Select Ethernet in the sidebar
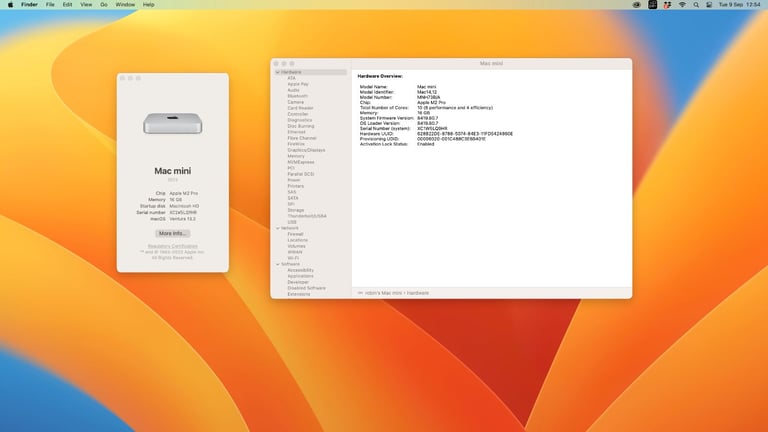 point(296,132)
